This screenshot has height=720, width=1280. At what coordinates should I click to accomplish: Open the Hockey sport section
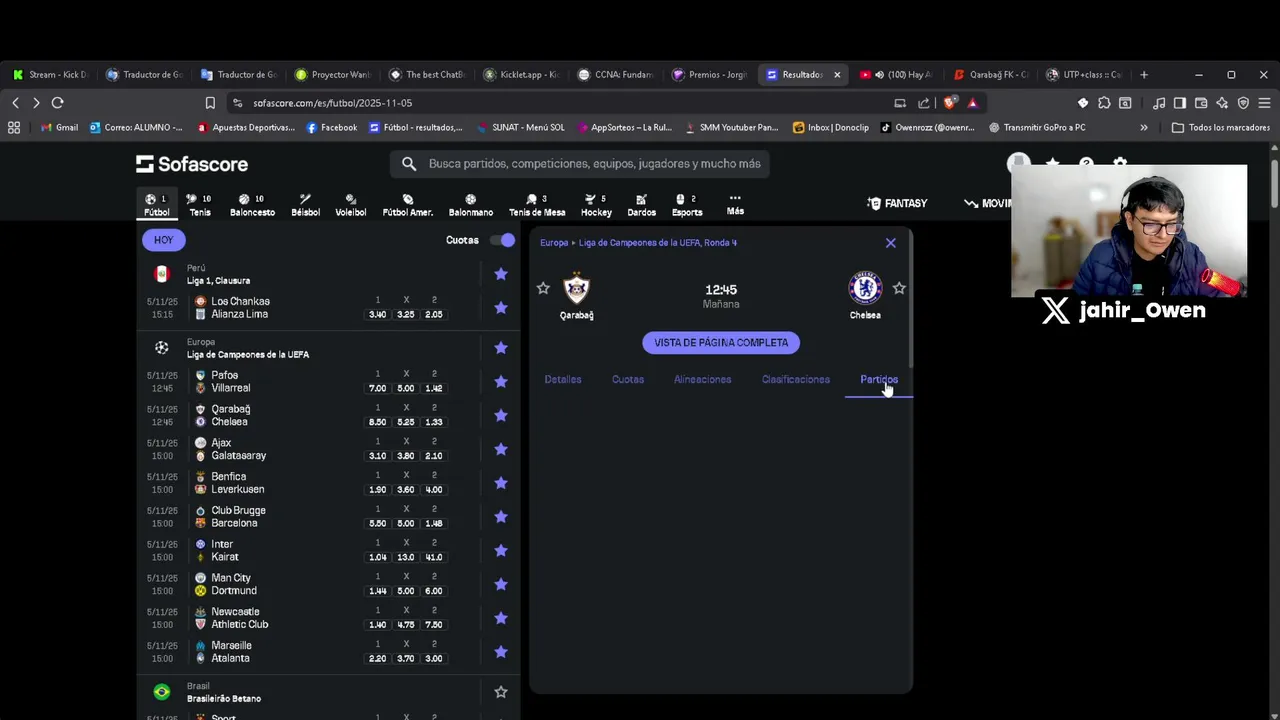pos(596,204)
